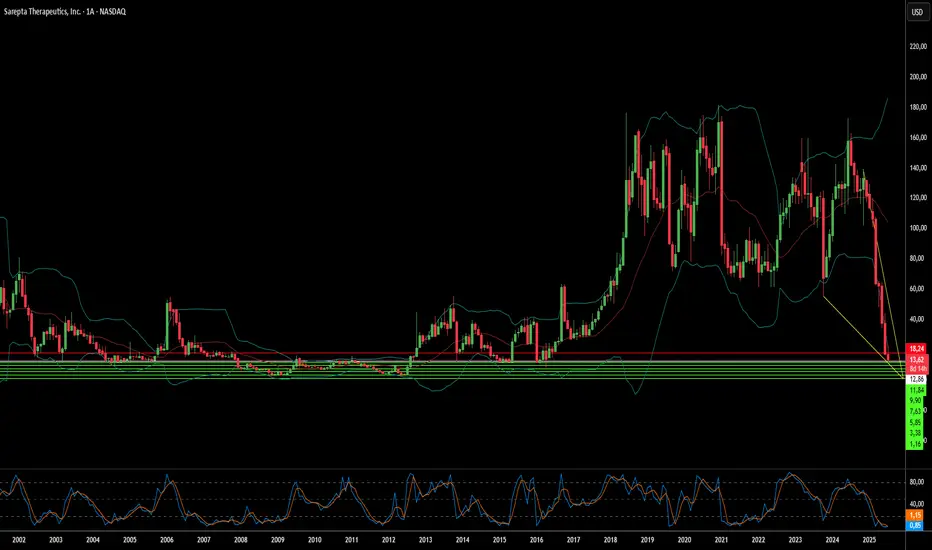
Task: Click the 2007 year label on time axis
Action: coord(204,540)
